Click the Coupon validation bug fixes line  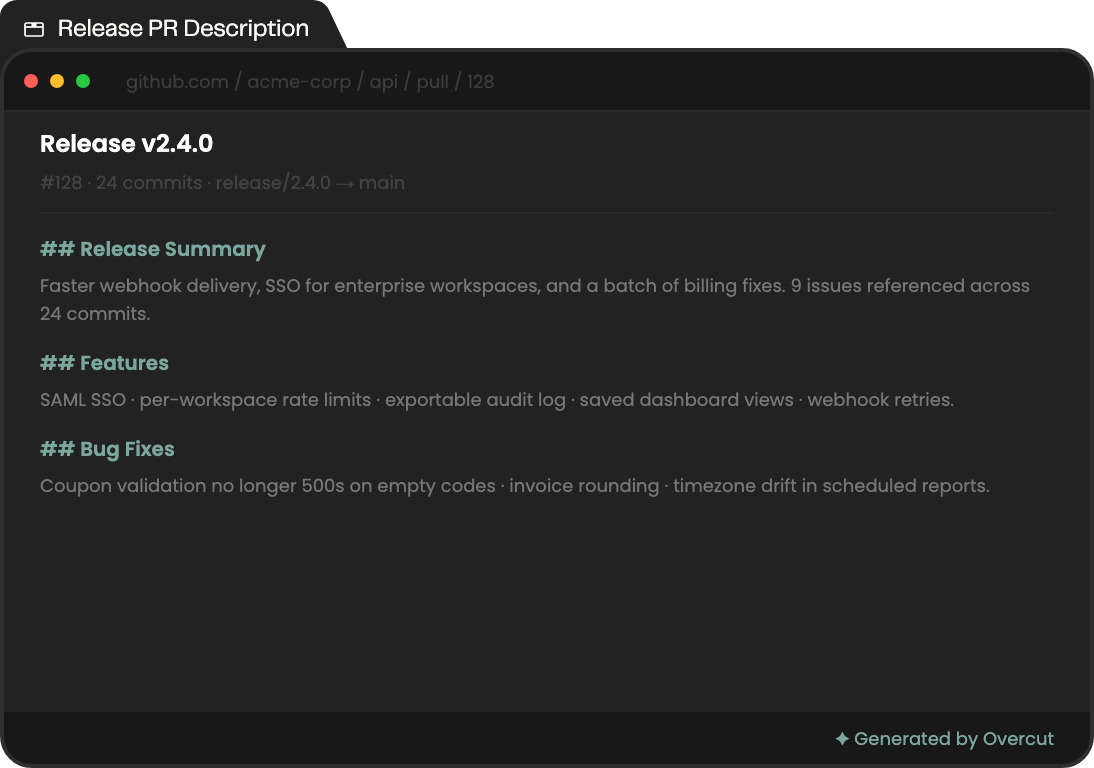[x=515, y=486]
